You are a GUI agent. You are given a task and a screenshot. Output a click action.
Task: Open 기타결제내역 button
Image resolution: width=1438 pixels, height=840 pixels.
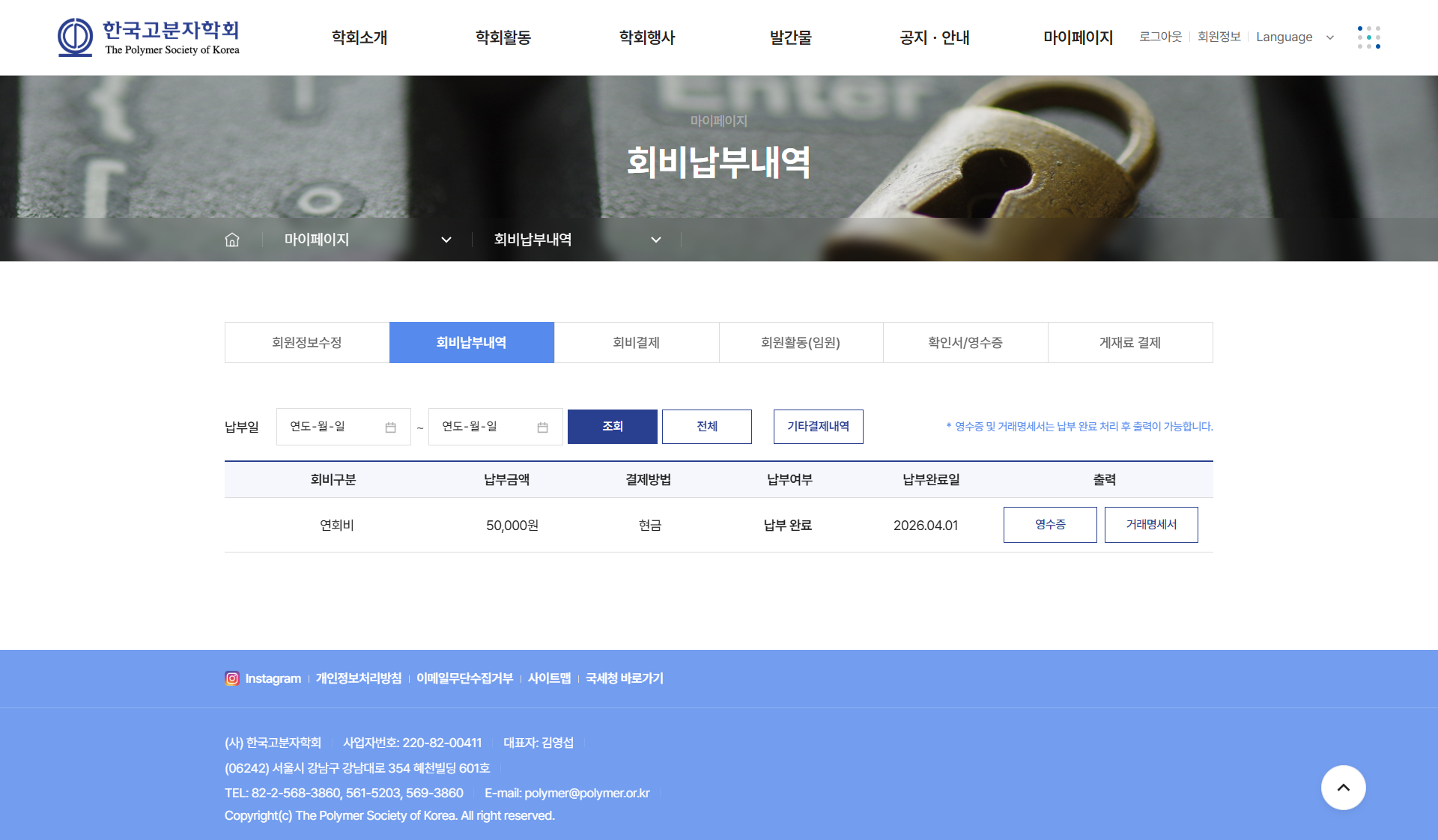pos(818,427)
